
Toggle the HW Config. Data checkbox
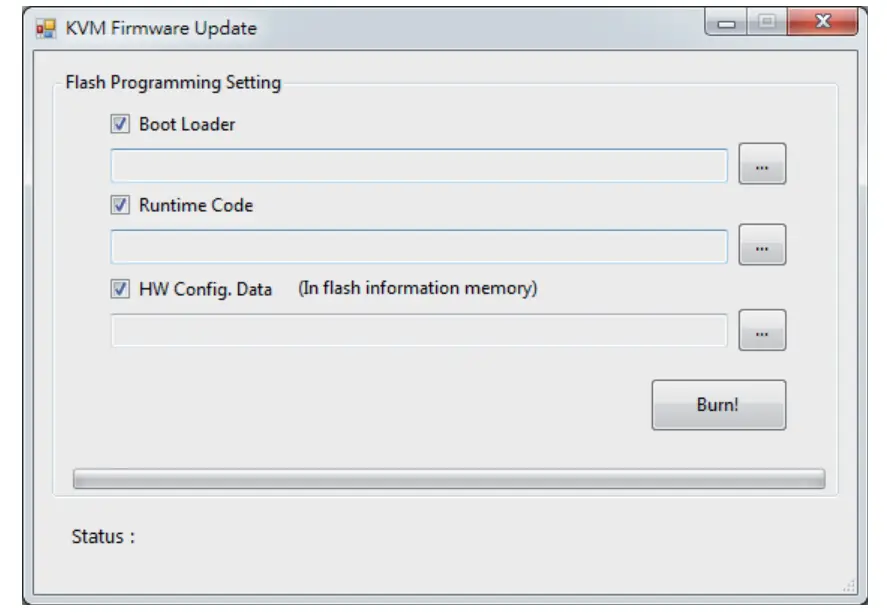pyautogui.click(x=119, y=289)
